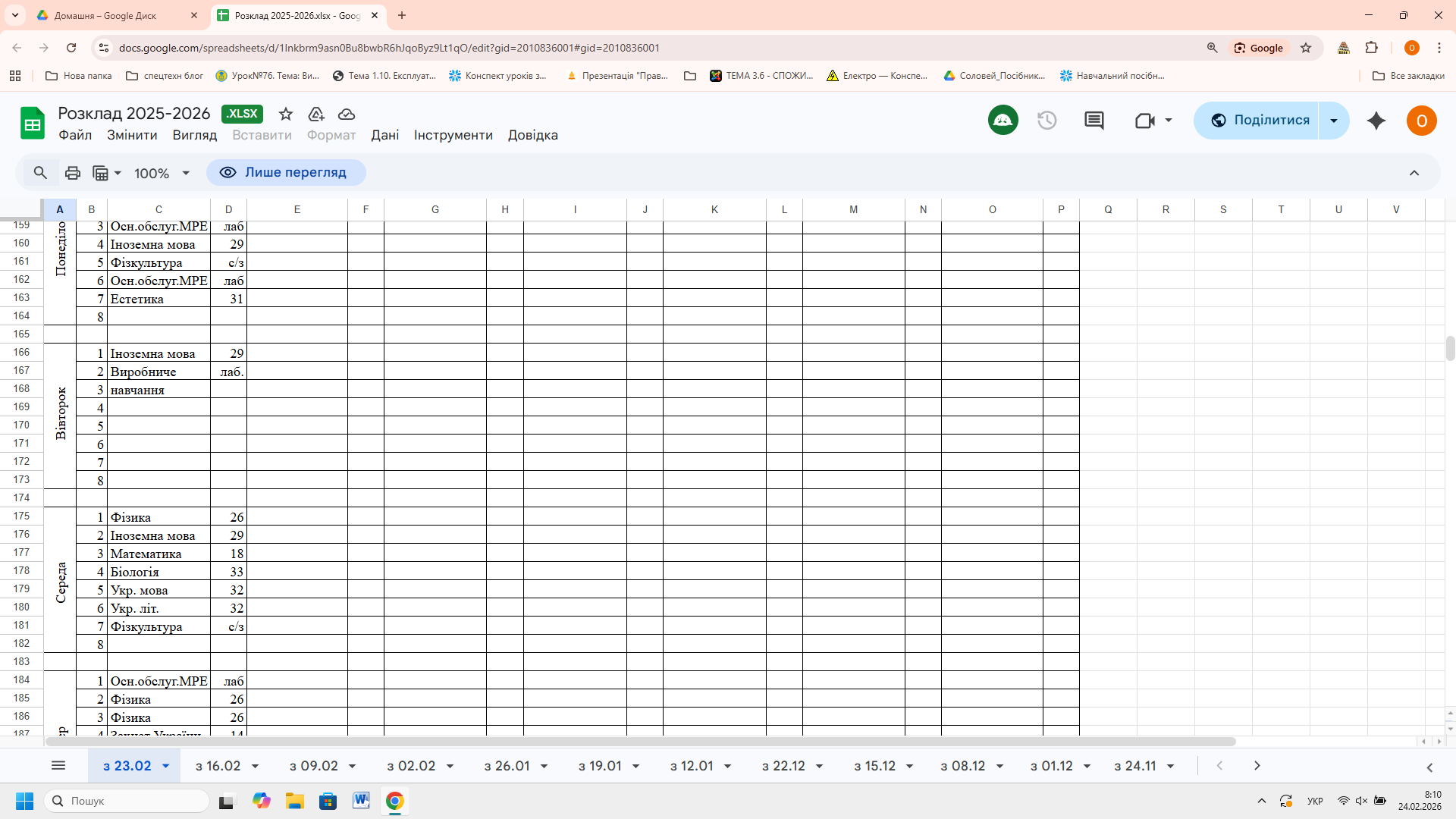Collapse the toolbar with the chevron
This screenshot has height=819, width=1456.
coord(1414,173)
